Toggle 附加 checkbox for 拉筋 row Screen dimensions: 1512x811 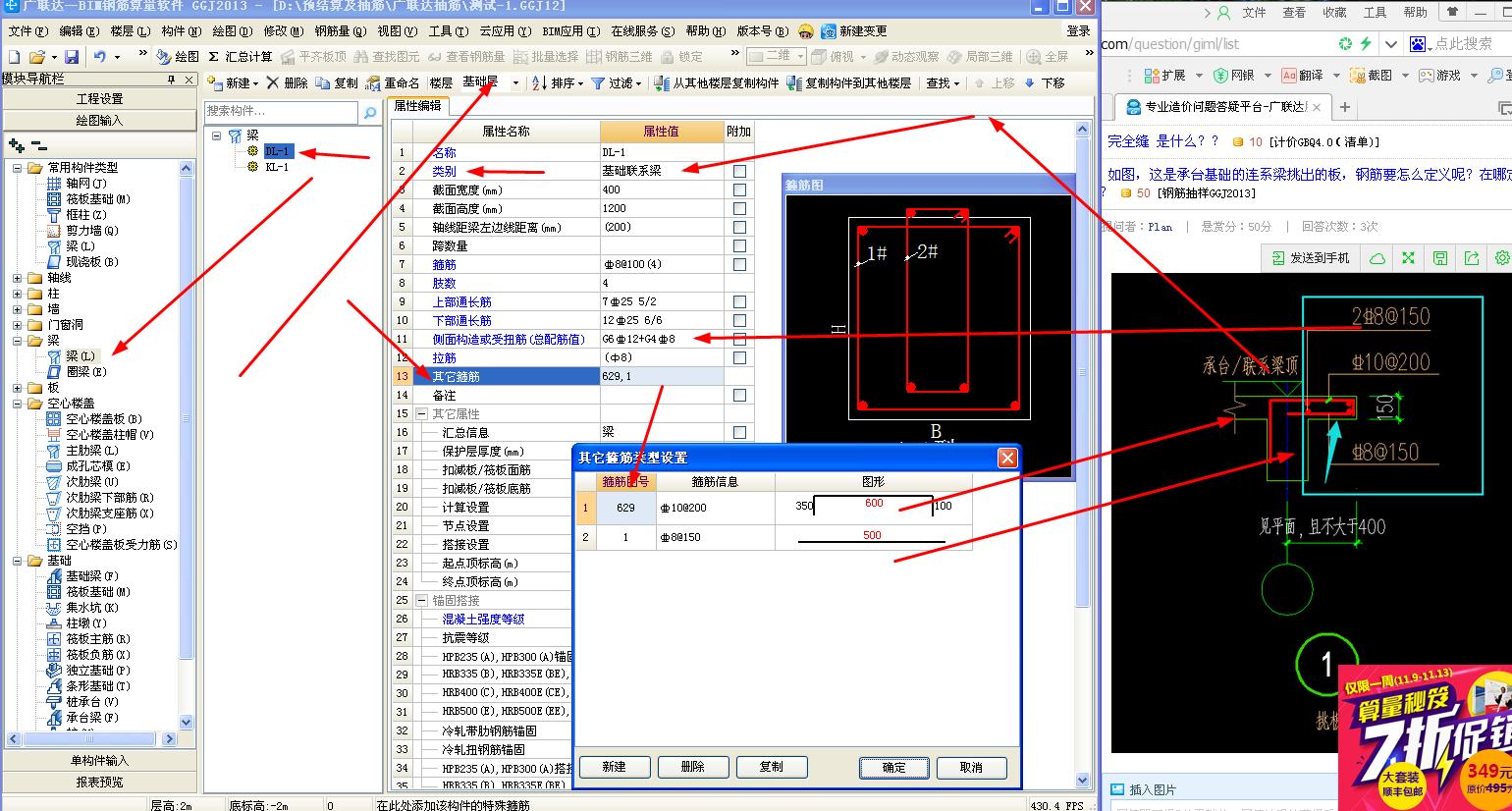pyautogui.click(x=739, y=357)
